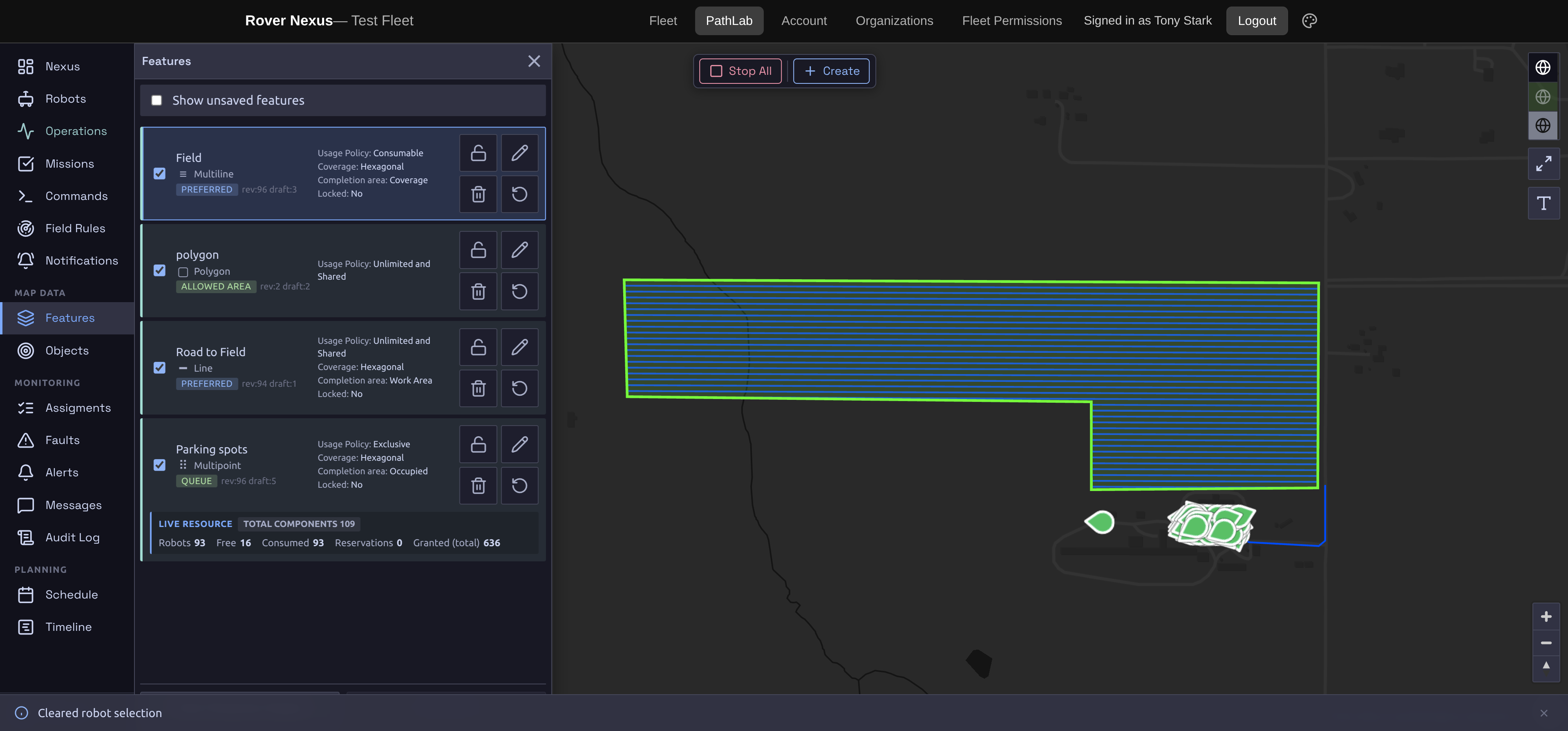
Task: Click the lone green parking marker on map
Action: pos(1100,522)
